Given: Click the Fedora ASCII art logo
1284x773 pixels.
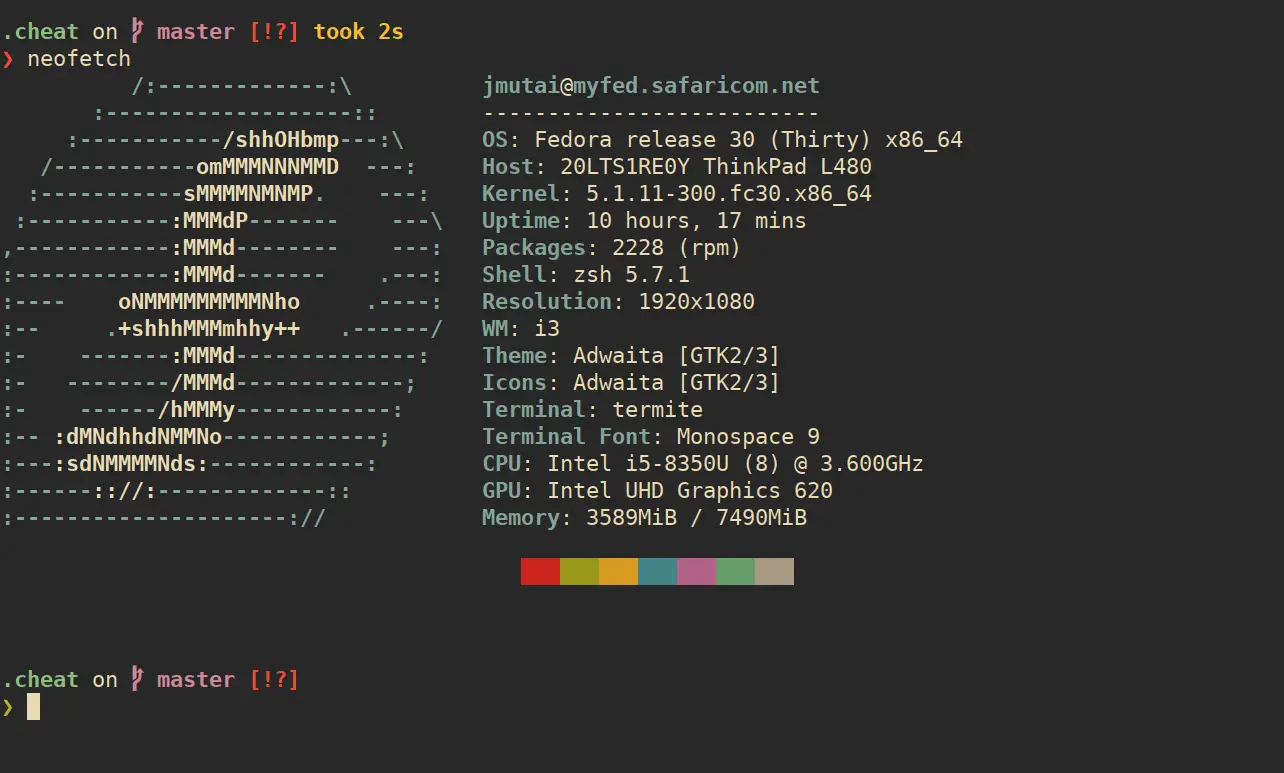Looking at the screenshot, I should (222, 301).
